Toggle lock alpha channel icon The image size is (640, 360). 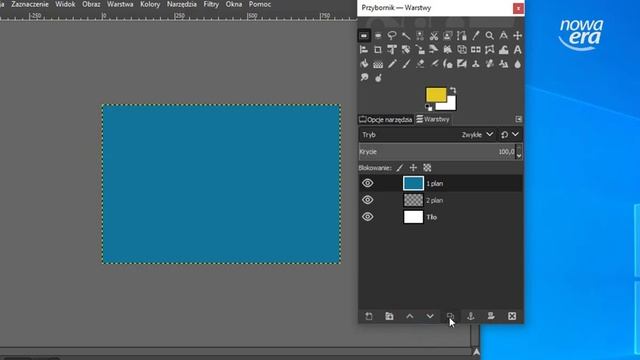427,168
